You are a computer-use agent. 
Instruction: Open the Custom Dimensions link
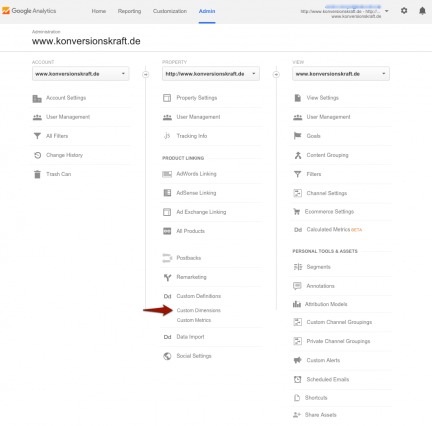click(199, 310)
